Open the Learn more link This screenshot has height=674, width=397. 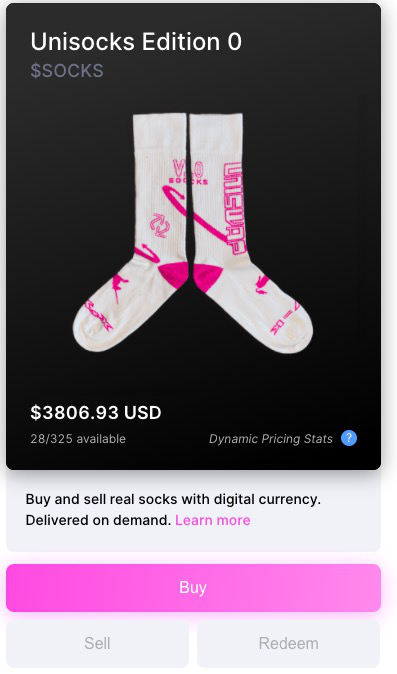point(213,520)
